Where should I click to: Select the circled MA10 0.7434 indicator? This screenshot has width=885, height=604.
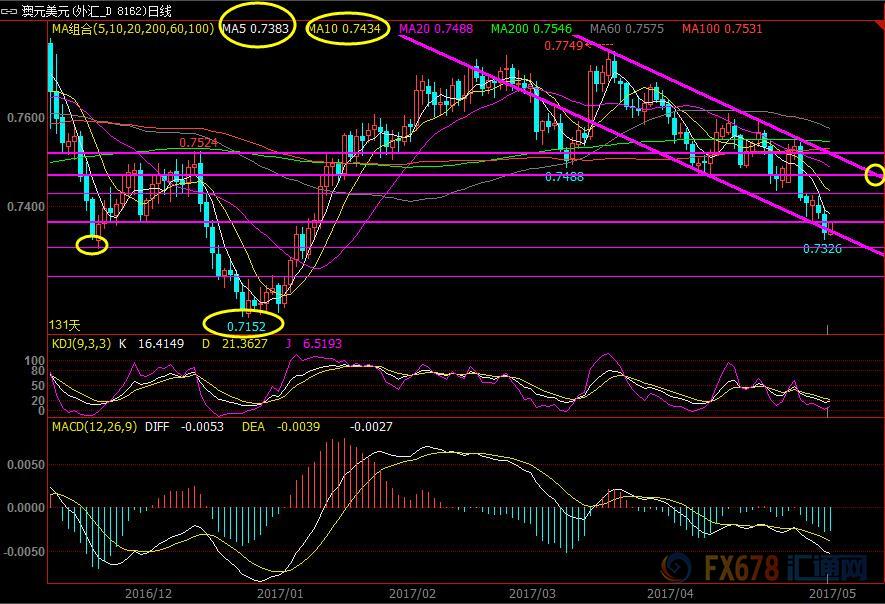coord(344,29)
